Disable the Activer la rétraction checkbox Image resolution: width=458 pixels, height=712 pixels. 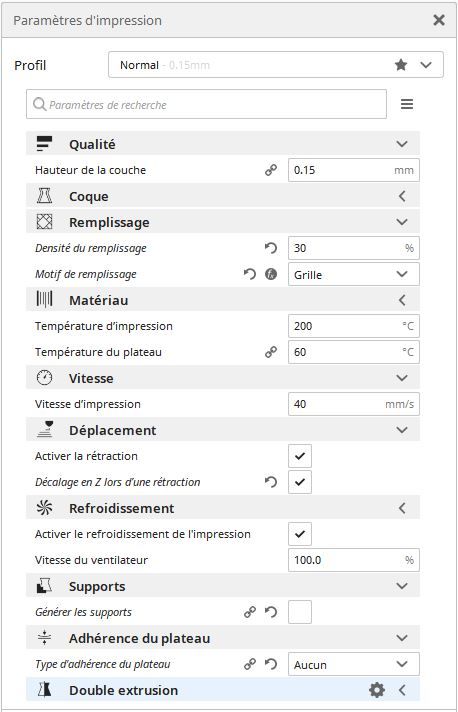[300, 456]
